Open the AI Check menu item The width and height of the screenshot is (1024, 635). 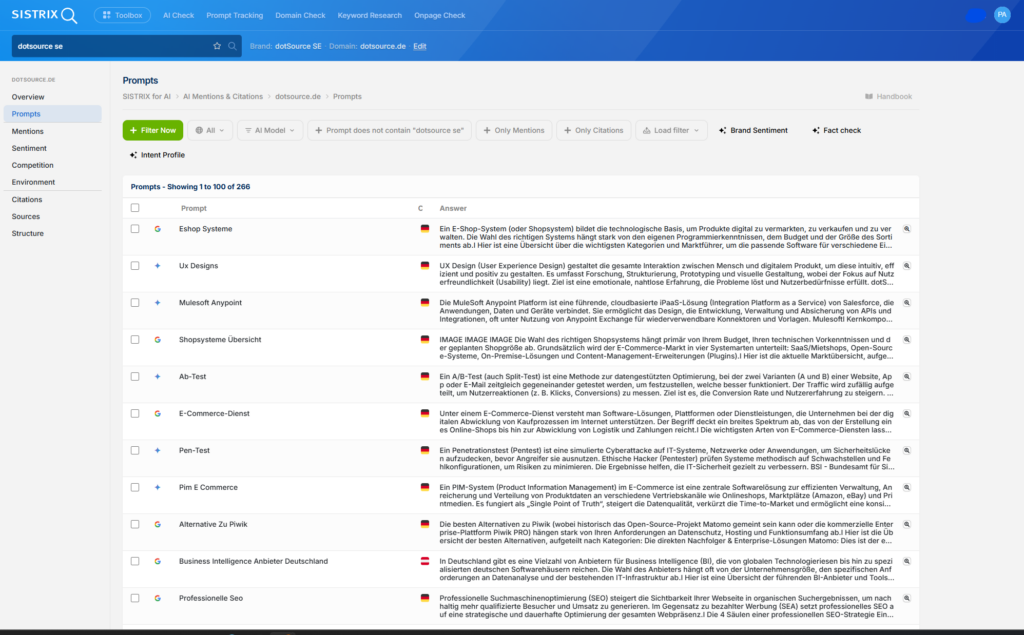click(178, 15)
